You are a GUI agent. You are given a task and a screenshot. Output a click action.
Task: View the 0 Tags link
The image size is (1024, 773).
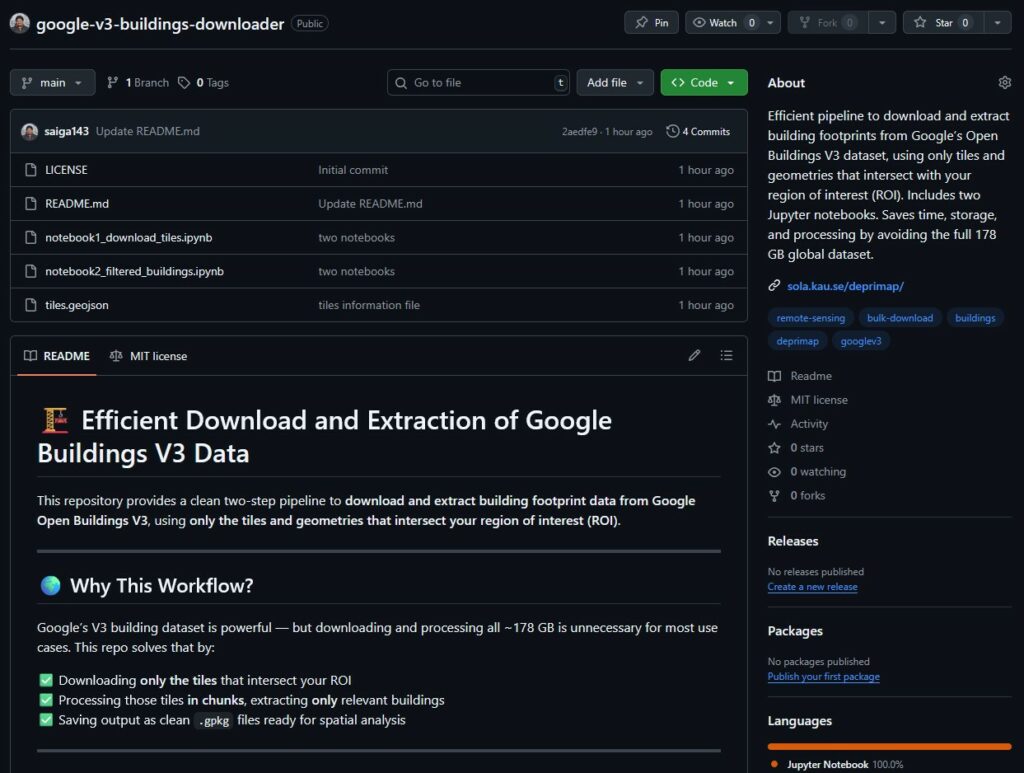[204, 83]
